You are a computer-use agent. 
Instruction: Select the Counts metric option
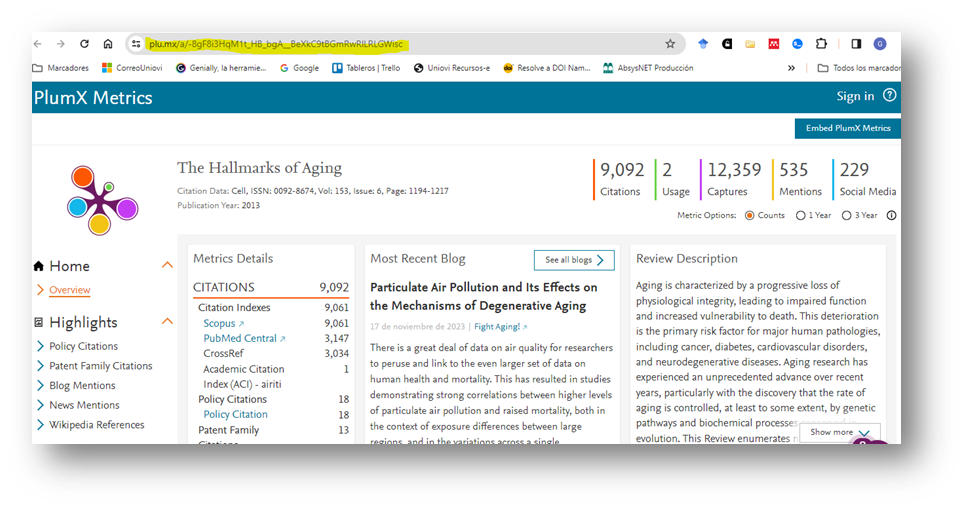click(749, 215)
